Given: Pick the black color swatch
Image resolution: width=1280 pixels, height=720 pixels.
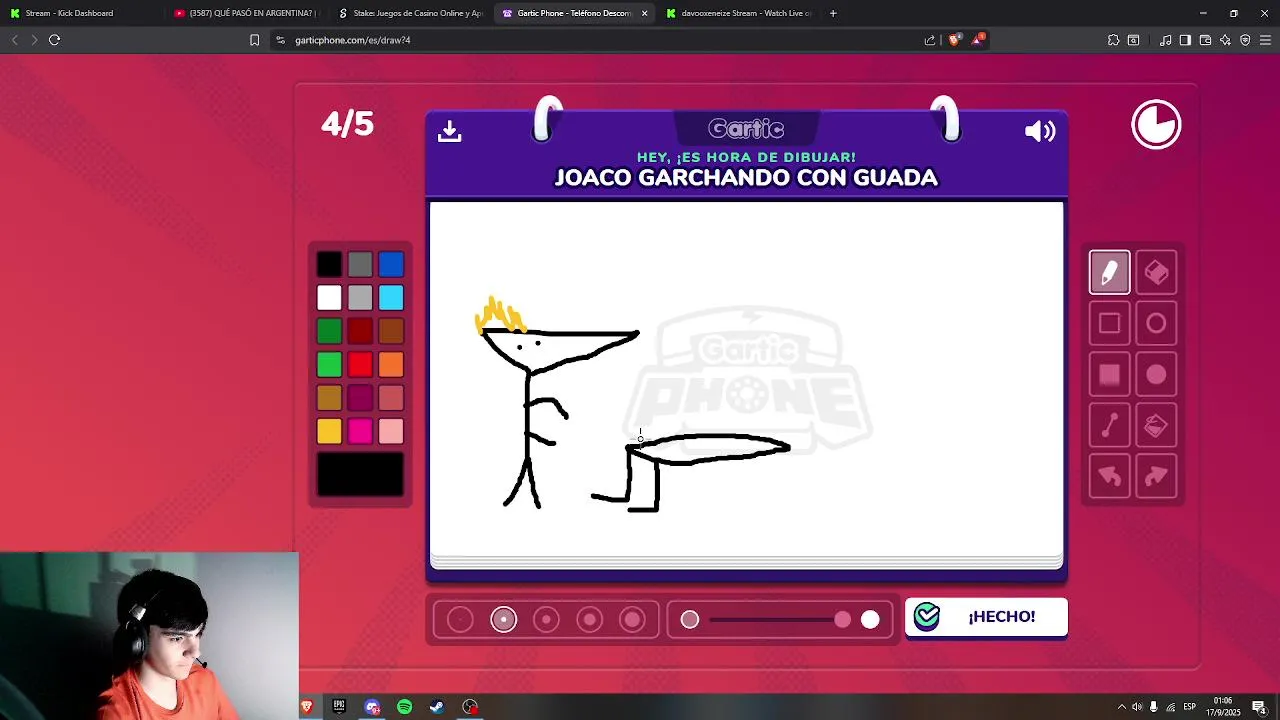Looking at the screenshot, I should click(329, 264).
